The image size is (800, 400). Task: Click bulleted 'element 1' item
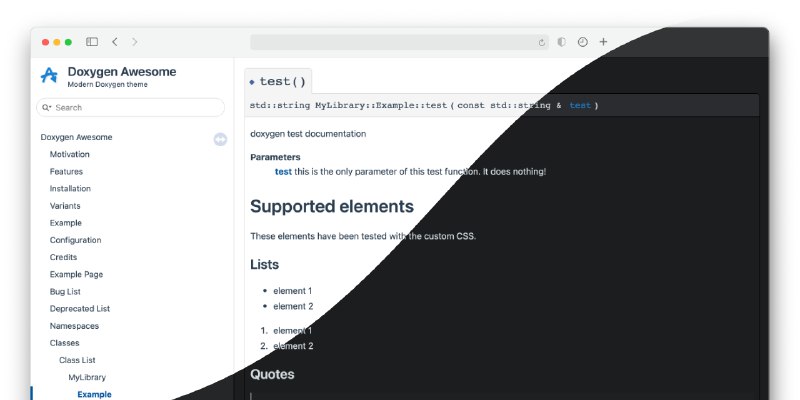pyautogui.click(x=293, y=291)
